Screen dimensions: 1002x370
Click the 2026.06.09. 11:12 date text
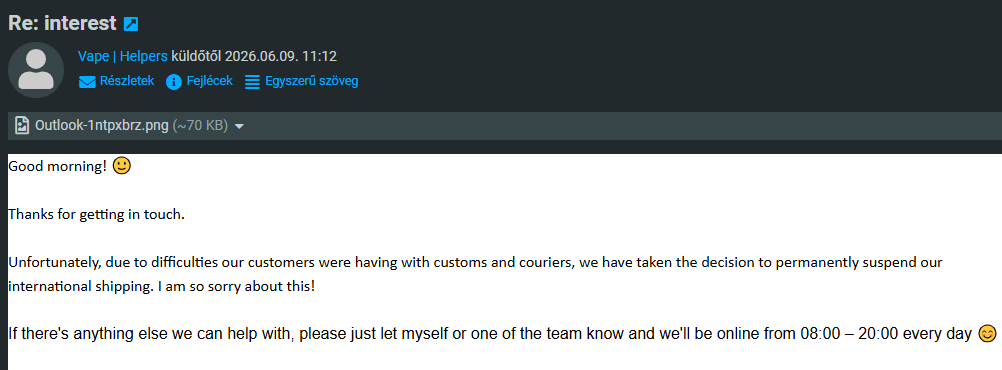281,56
